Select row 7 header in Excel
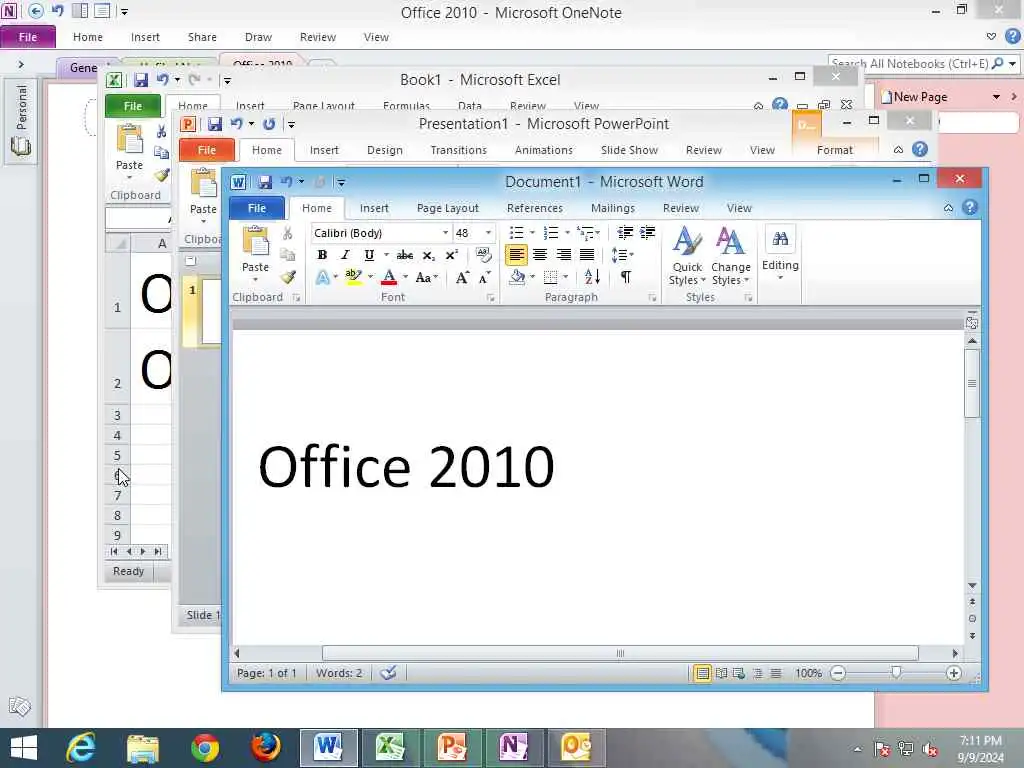 tap(118, 496)
